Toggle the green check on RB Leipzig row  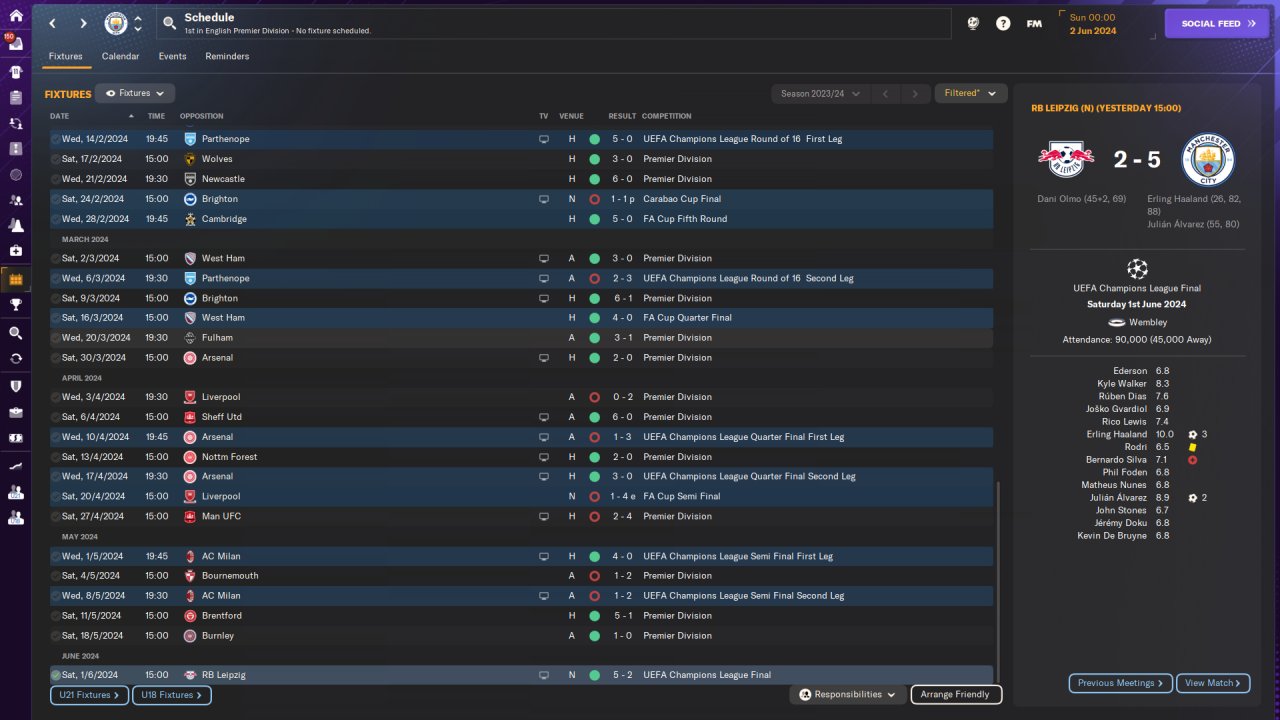click(x=55, y=675)
